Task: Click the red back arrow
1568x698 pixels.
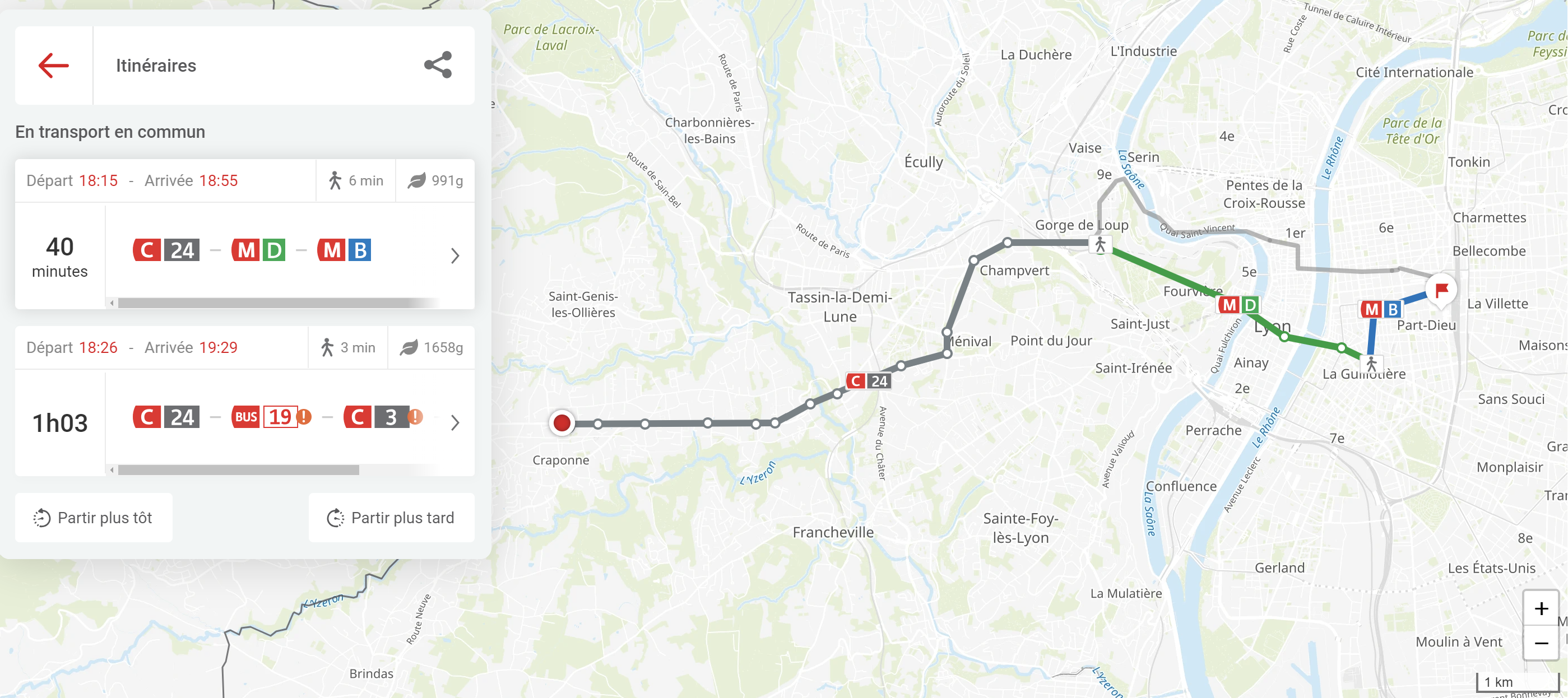Action: (54, 65)
